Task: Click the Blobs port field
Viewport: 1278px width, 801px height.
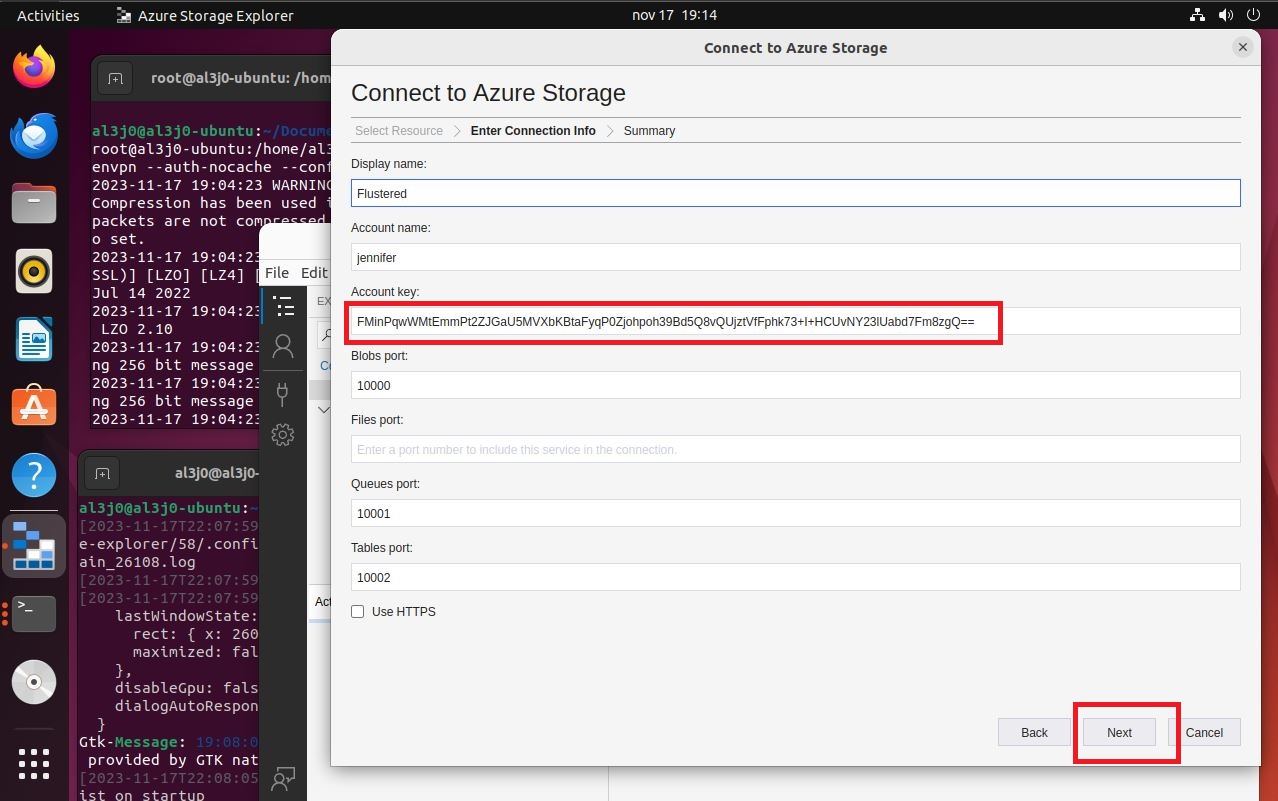Action: [x=796, y=385]
